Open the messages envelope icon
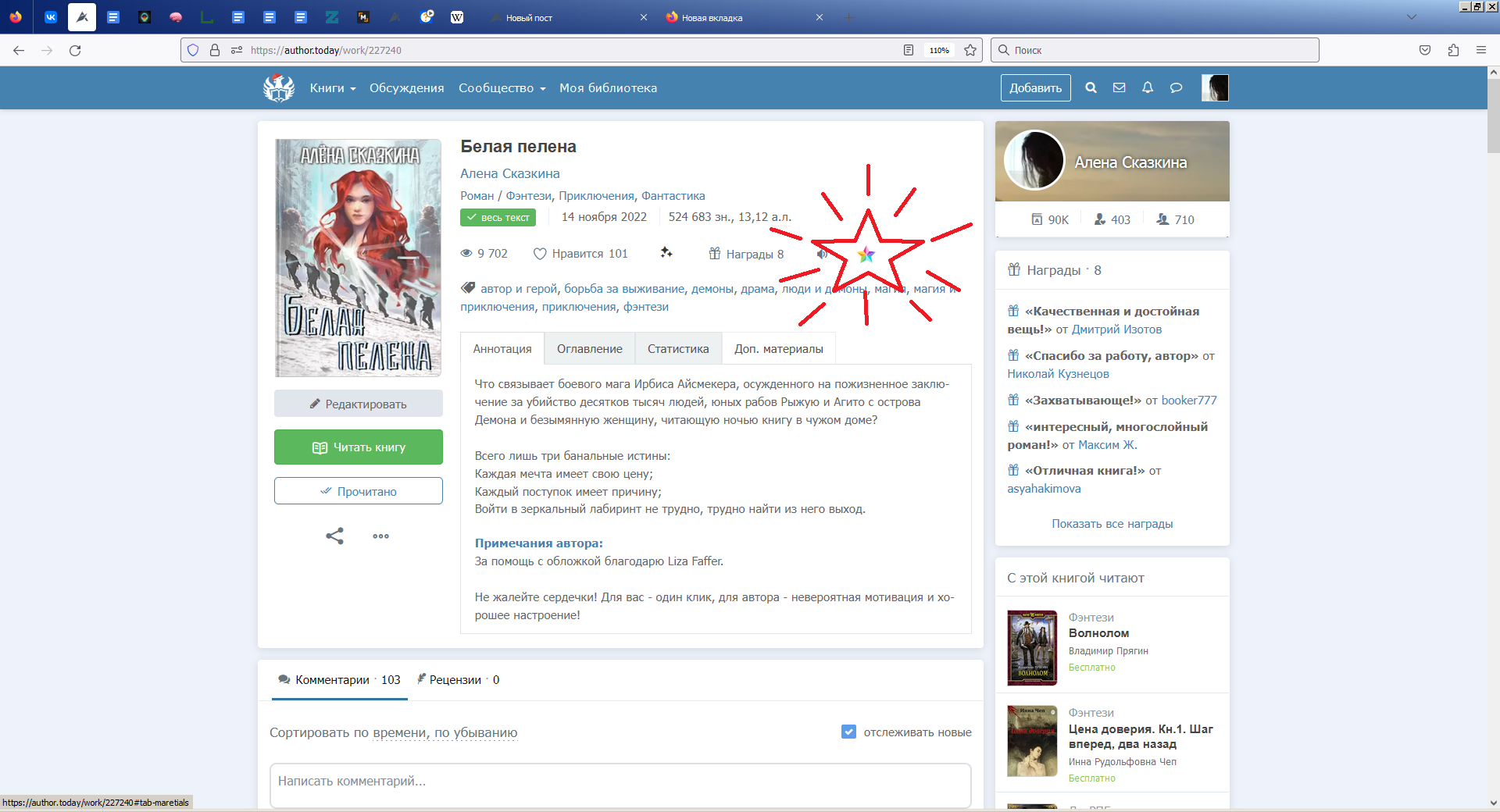 click(1119, 88)
